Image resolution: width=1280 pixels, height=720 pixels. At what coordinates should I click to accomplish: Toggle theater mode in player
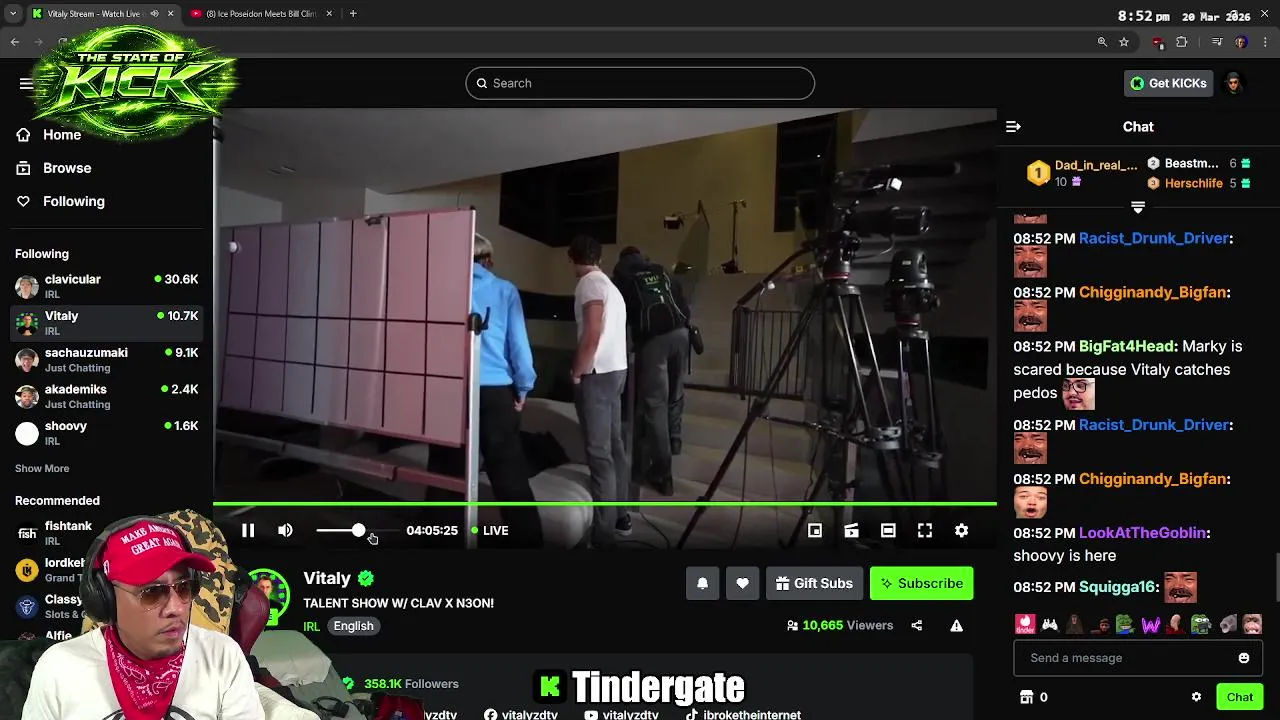coord(888,531)
